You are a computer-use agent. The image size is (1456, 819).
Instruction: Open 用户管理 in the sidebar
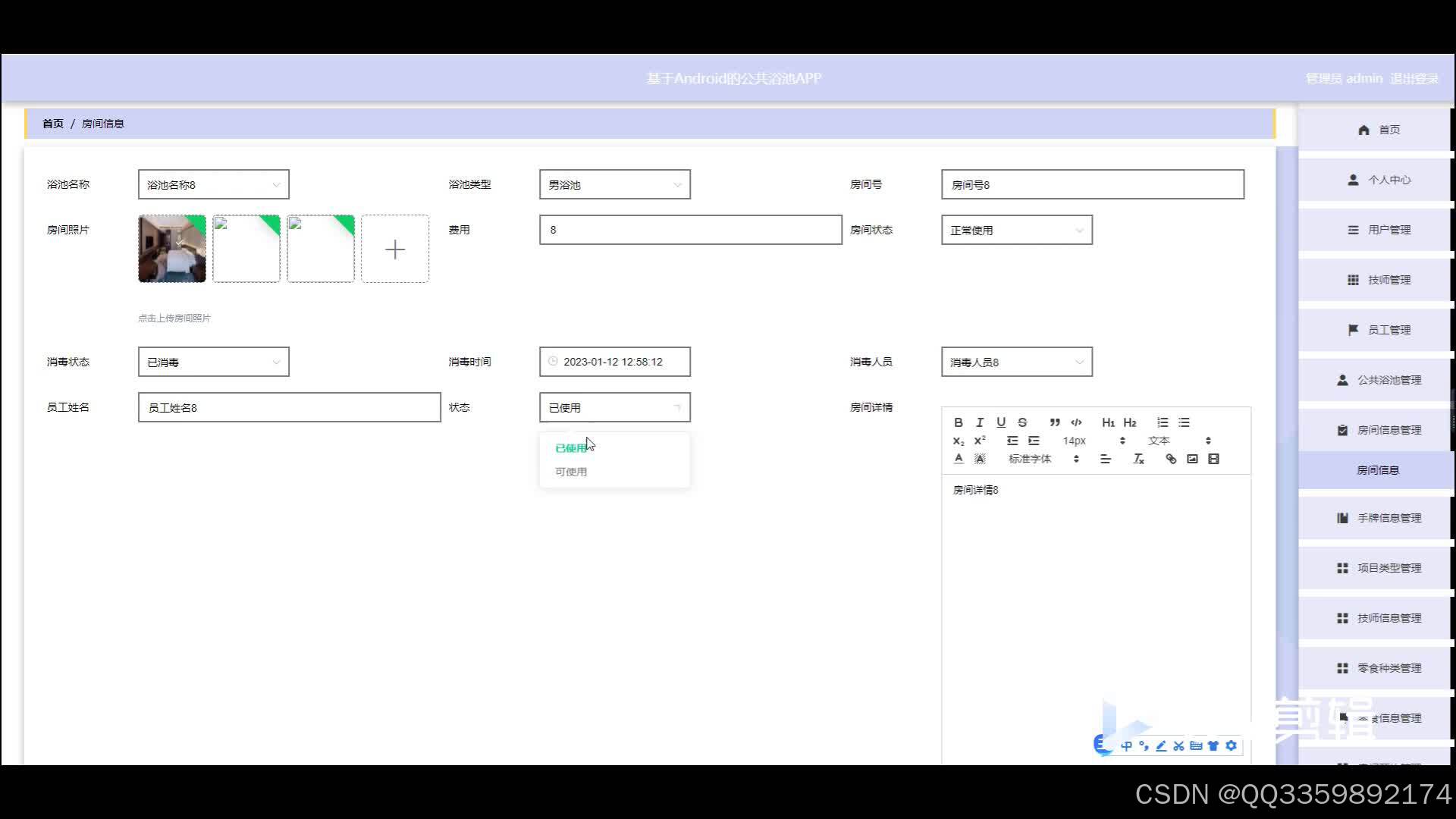1376,230
